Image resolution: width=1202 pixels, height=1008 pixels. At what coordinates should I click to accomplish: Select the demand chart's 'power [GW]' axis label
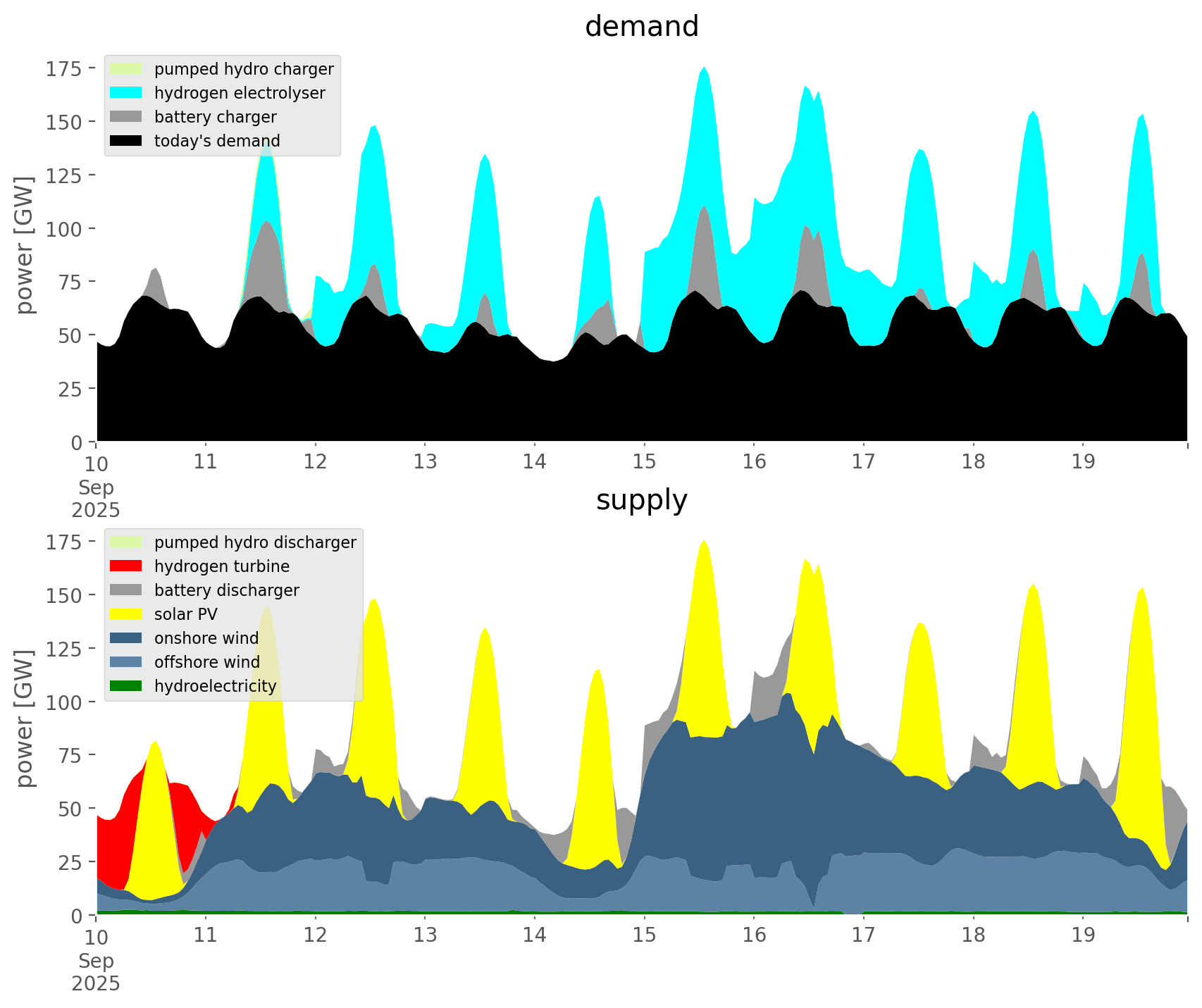point(25,245)
